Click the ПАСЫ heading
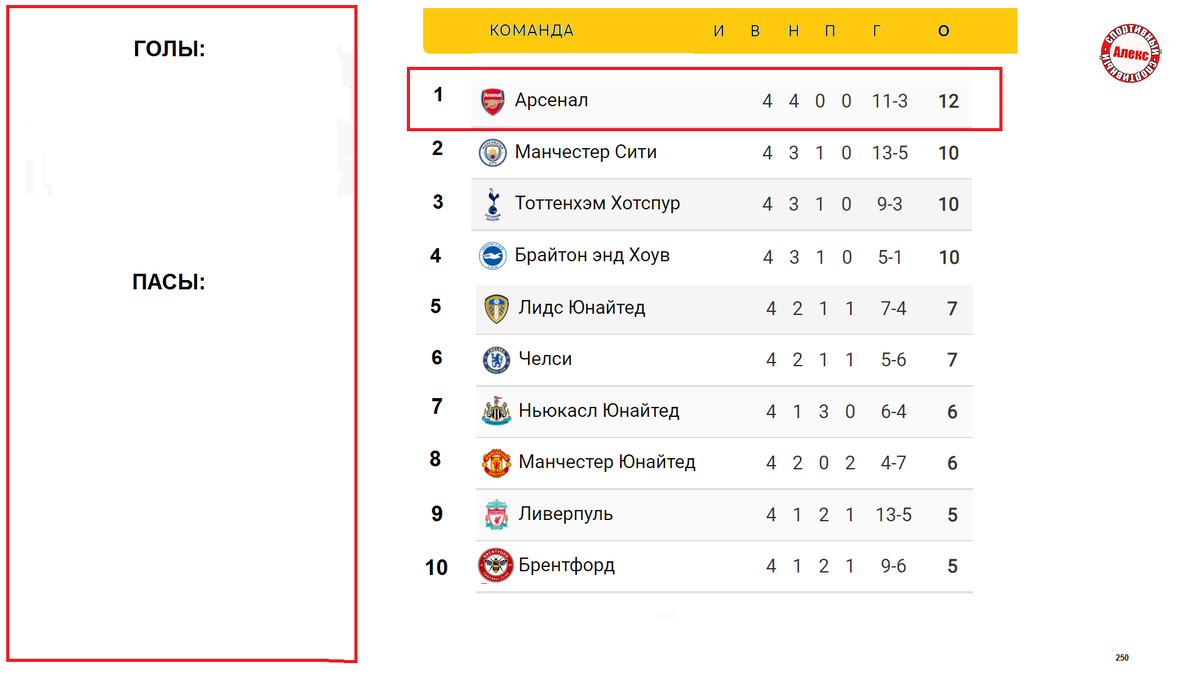 click(169, 283)
